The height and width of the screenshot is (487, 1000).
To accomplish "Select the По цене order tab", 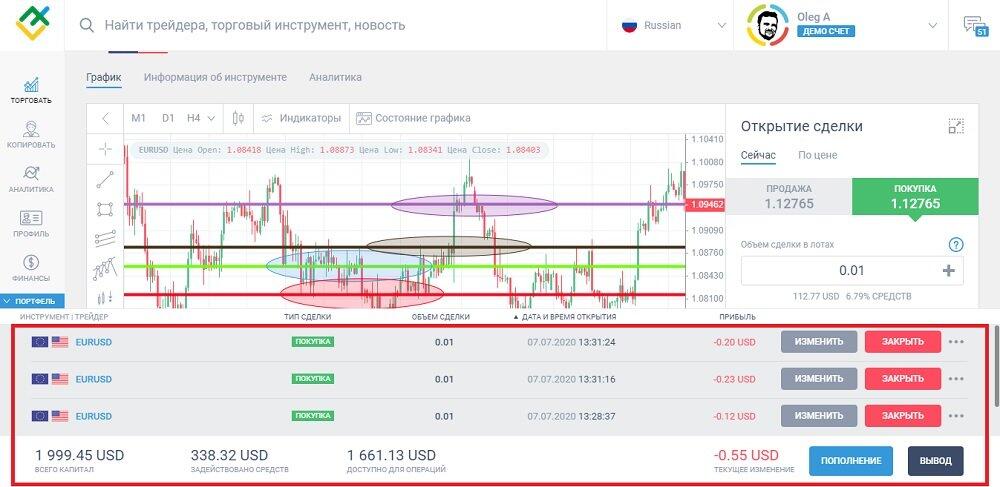I will coord(818,155).
